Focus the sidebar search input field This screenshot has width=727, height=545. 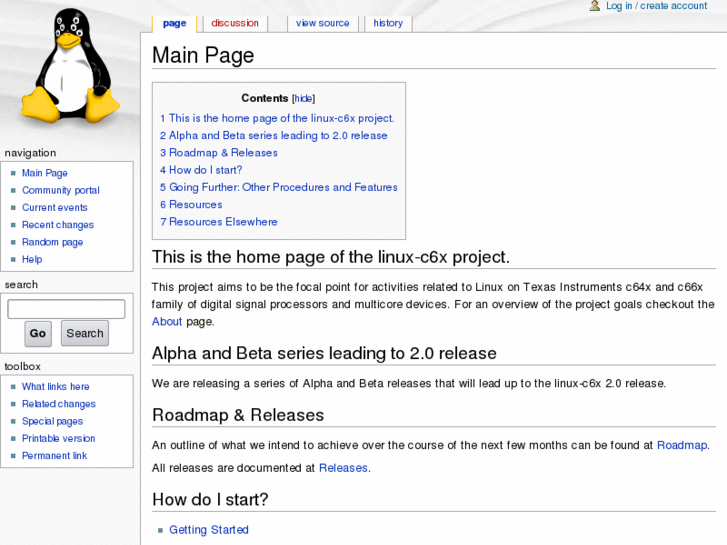pos(66,309)
